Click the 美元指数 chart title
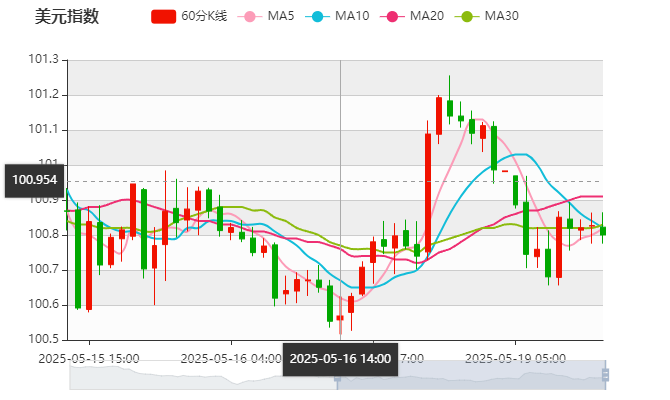This screenshot has width=670, height=400. (67, 17)
